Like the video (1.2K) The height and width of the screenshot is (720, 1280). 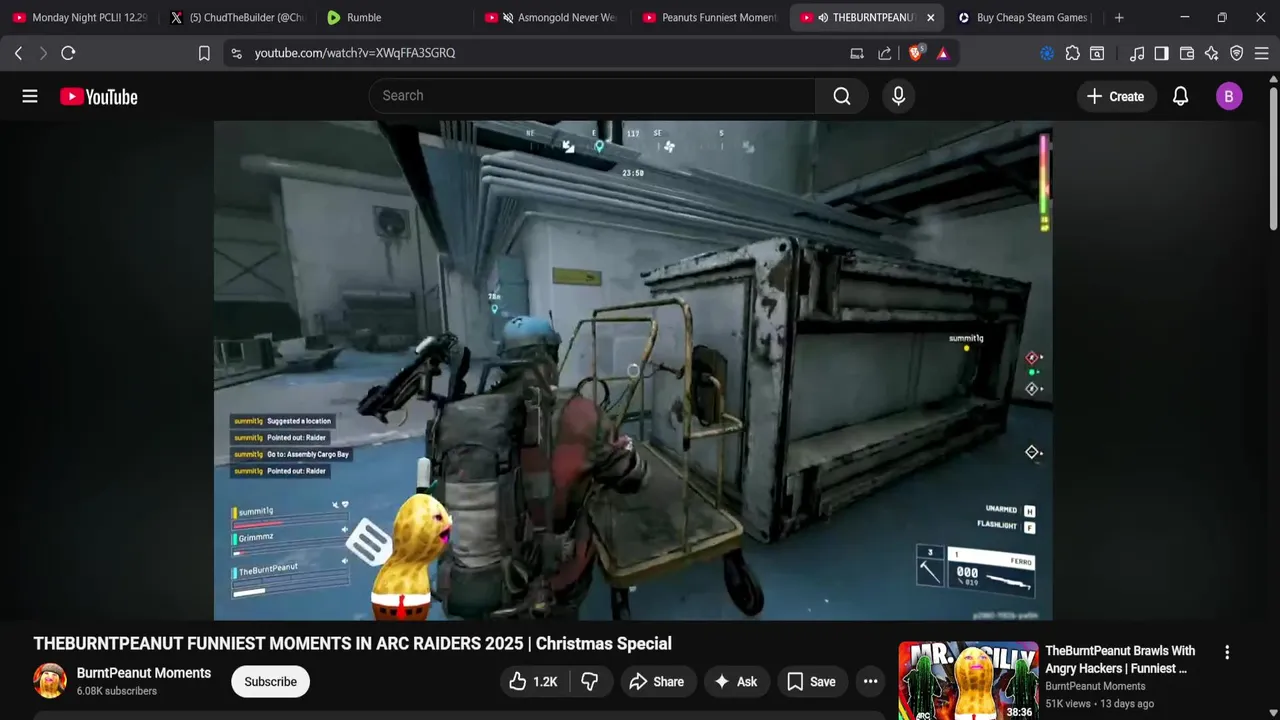point(534,682)
